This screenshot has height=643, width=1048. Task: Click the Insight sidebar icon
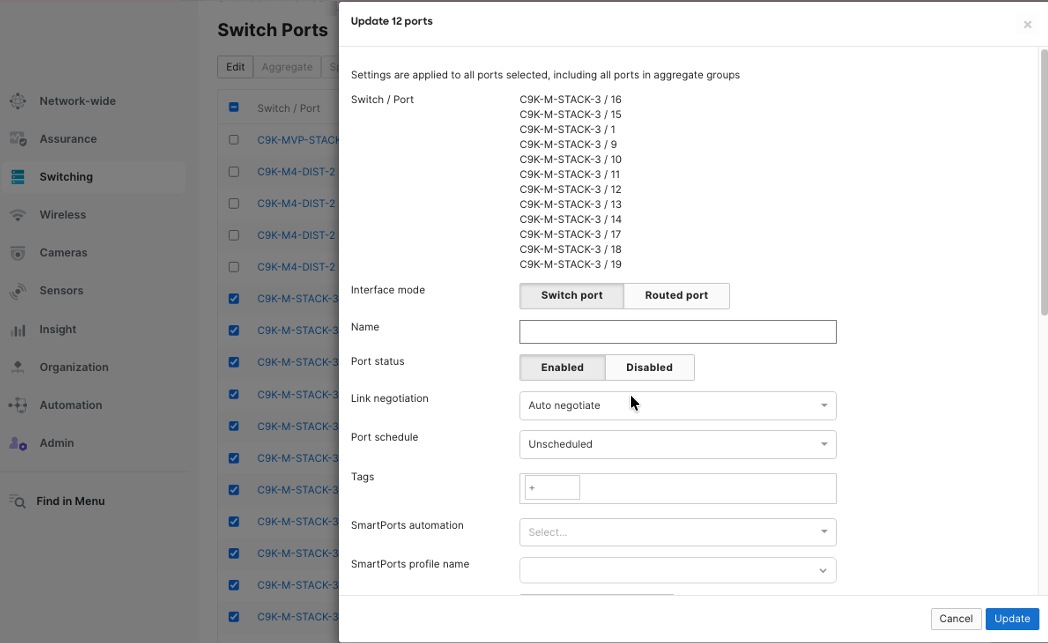[x=16, y=329]
